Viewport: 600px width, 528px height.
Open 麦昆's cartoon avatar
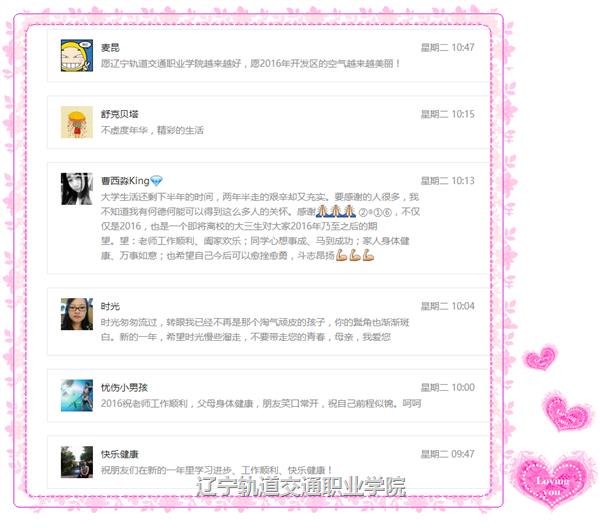77,55
